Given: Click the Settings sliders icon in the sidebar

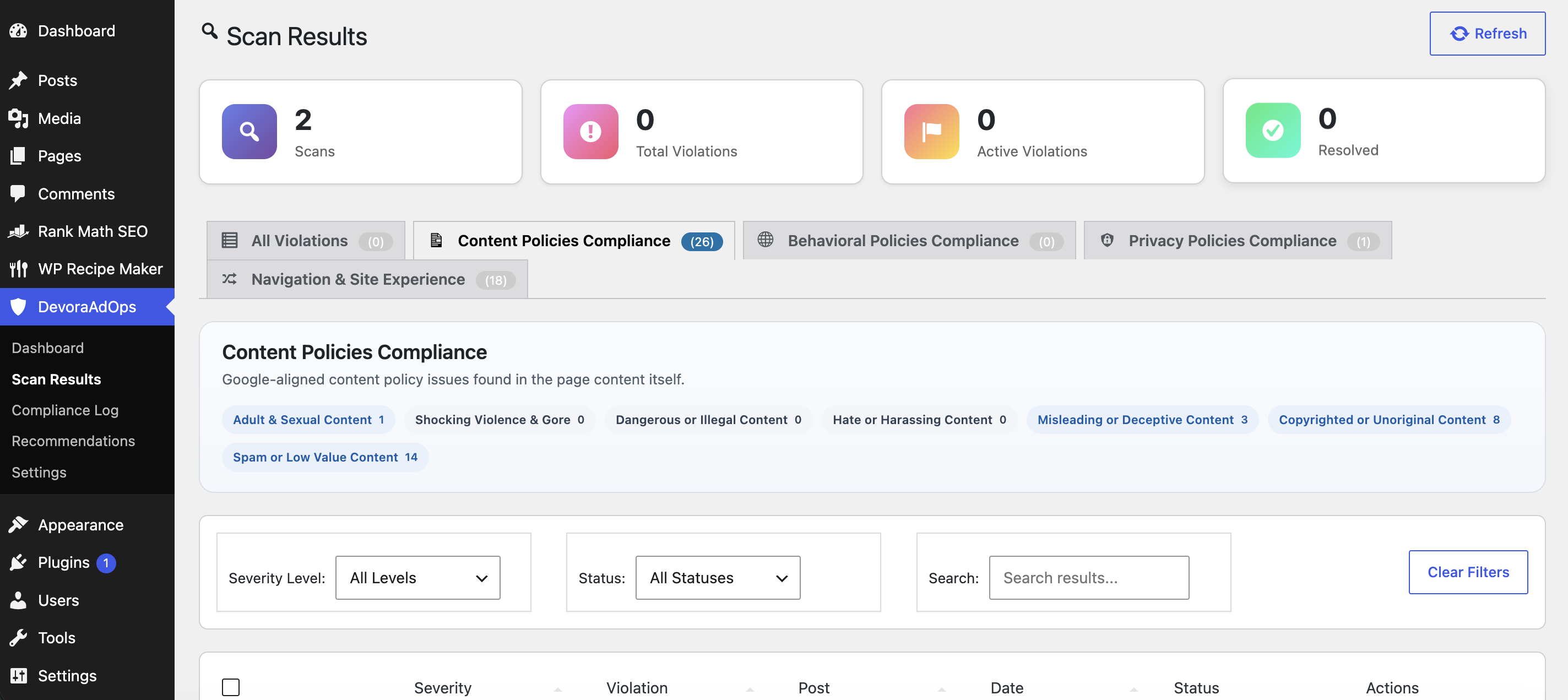Looking at the screenshot, I should tap(18, 676).
